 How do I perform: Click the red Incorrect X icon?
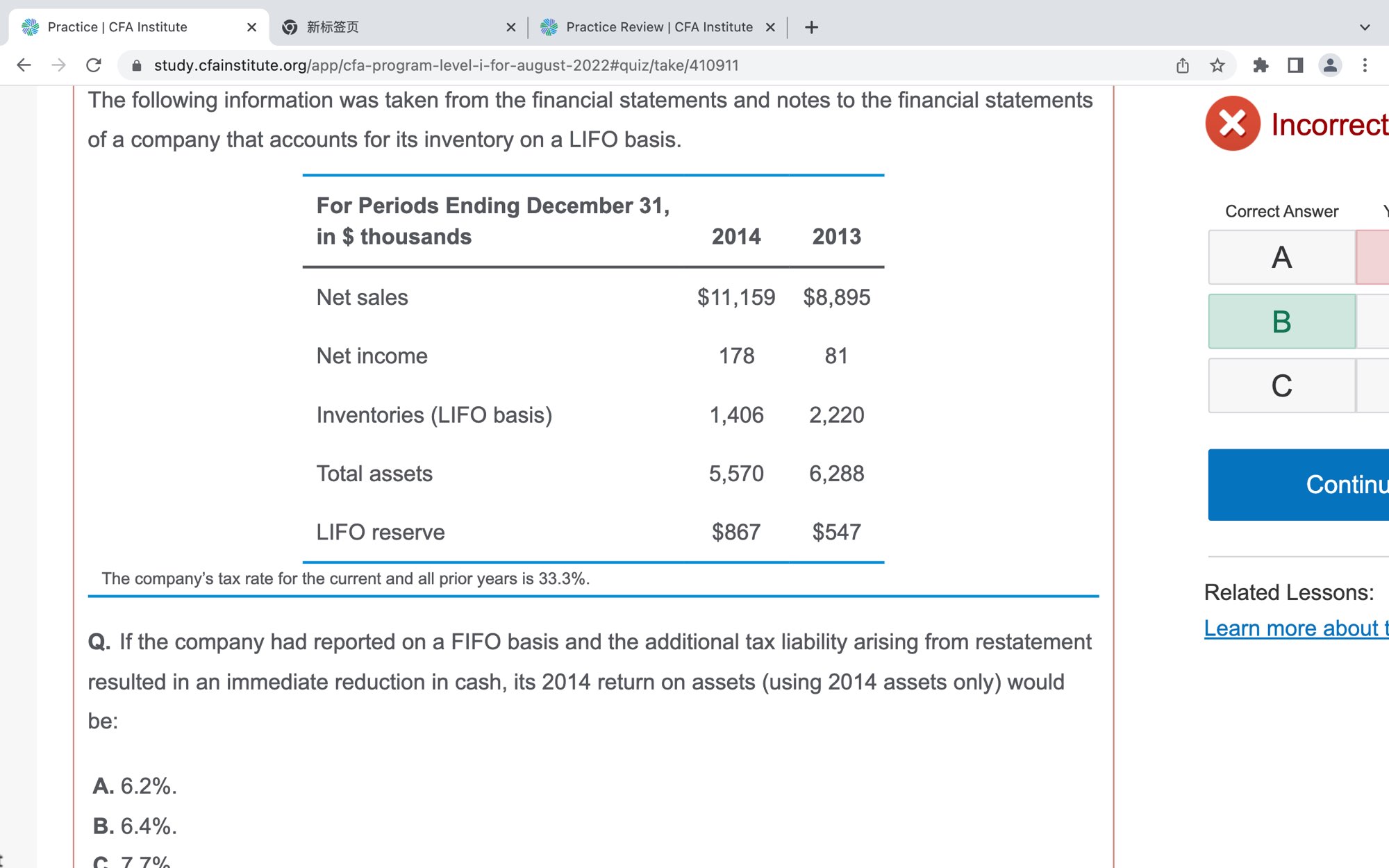tap(1233, 124)
